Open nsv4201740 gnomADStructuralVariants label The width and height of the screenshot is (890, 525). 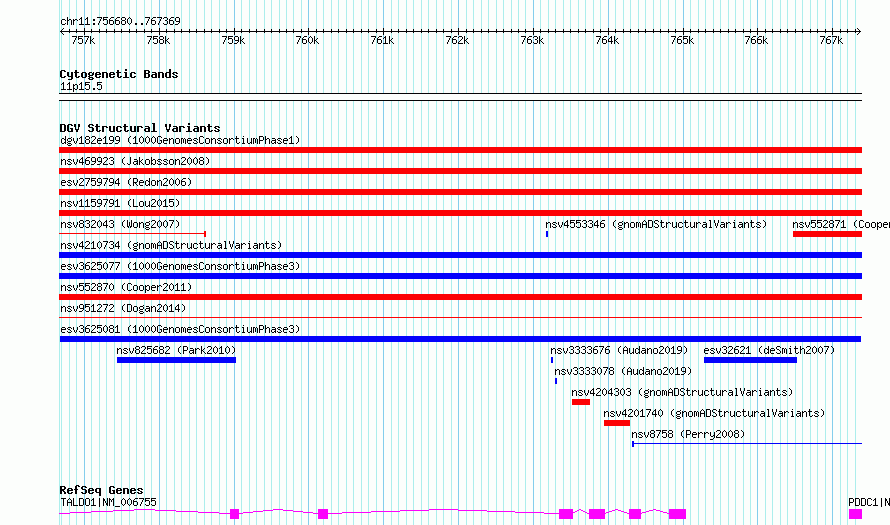[x=714, y=413]
